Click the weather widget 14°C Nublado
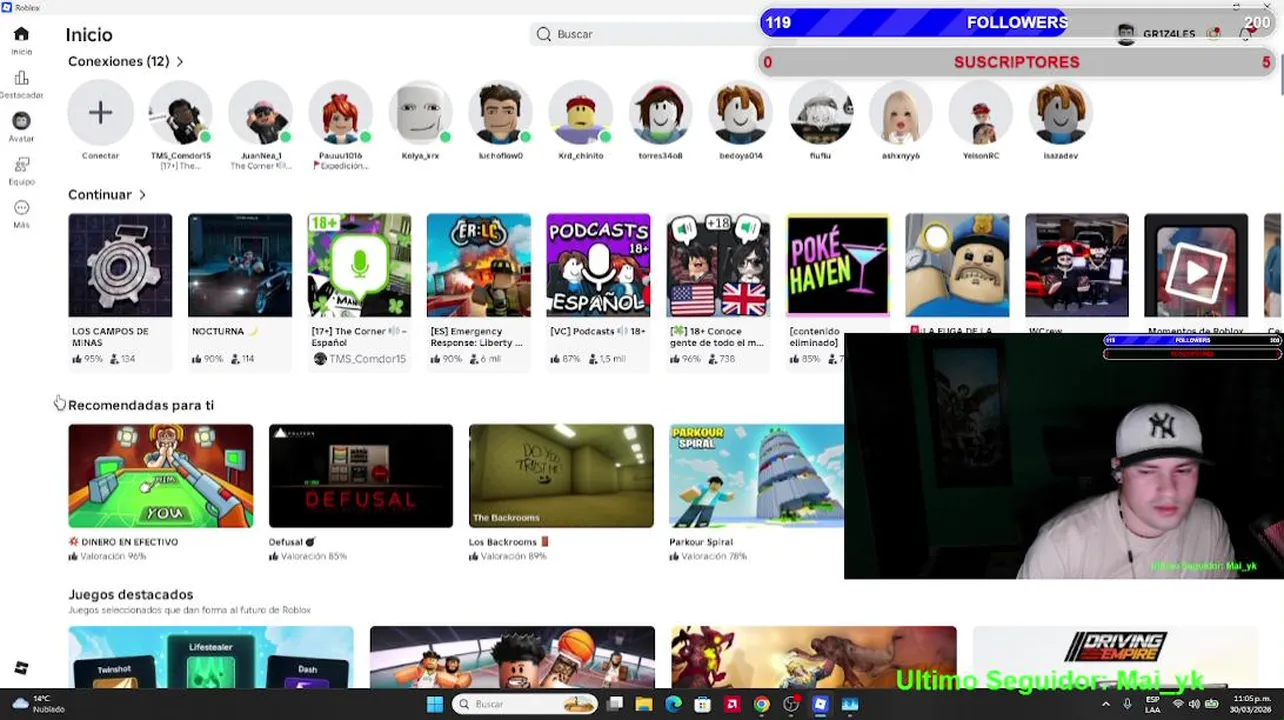The image size is (1284, 720). (38, 704)
